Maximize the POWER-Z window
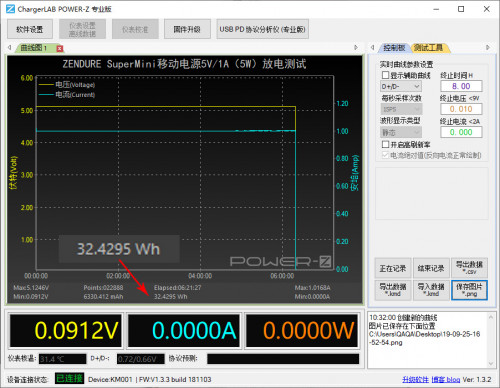Viewport: 500px width, 388px height. click(461, 9)
